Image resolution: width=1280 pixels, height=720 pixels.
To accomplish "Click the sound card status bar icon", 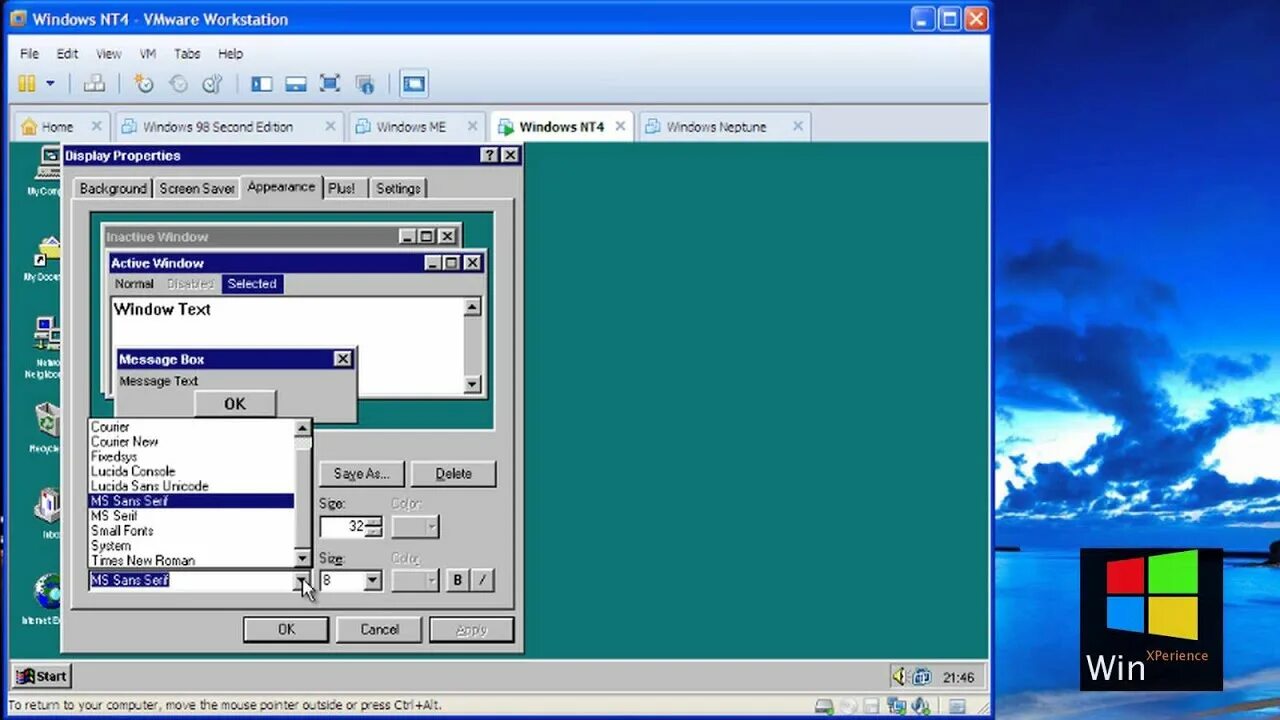I will pyautogui.click(x=920, y=706).
